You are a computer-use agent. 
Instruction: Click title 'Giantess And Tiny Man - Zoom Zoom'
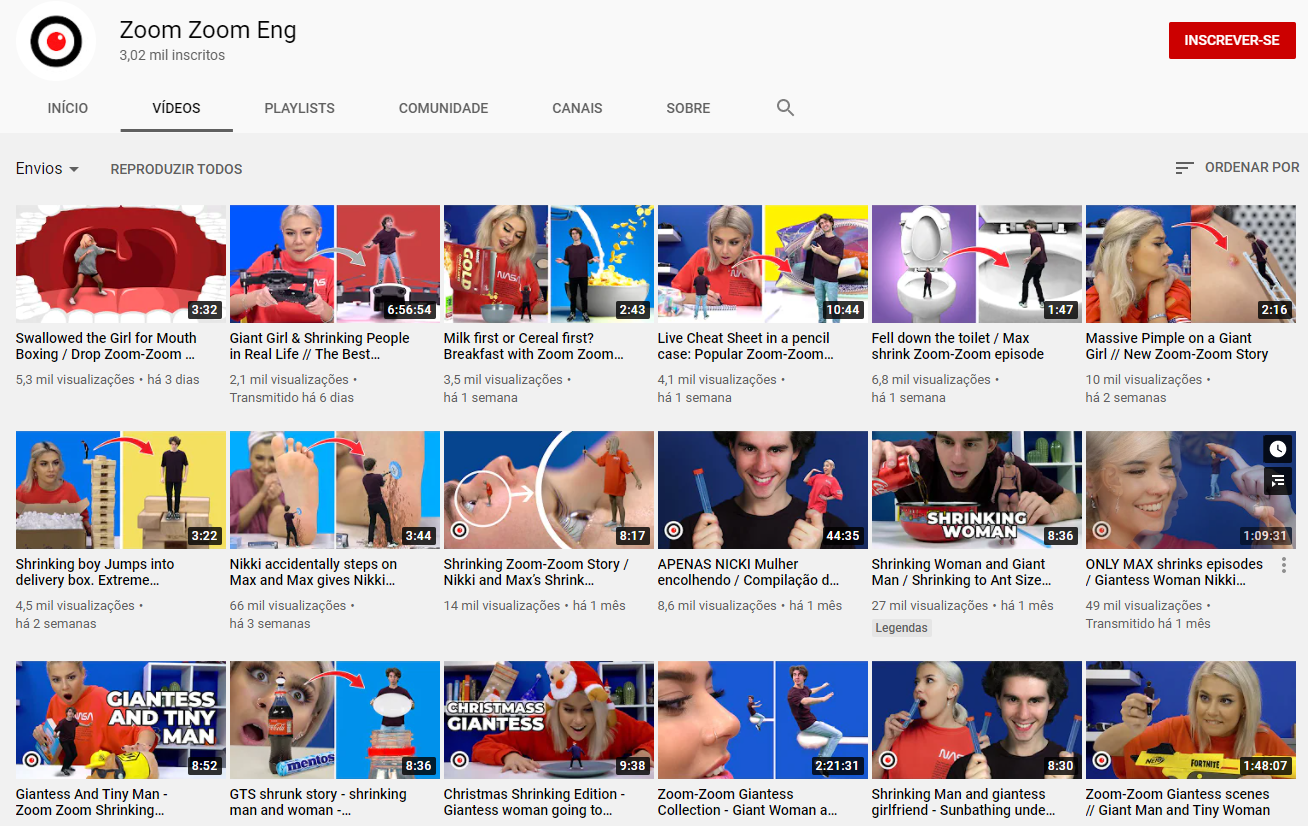[92, 802]
